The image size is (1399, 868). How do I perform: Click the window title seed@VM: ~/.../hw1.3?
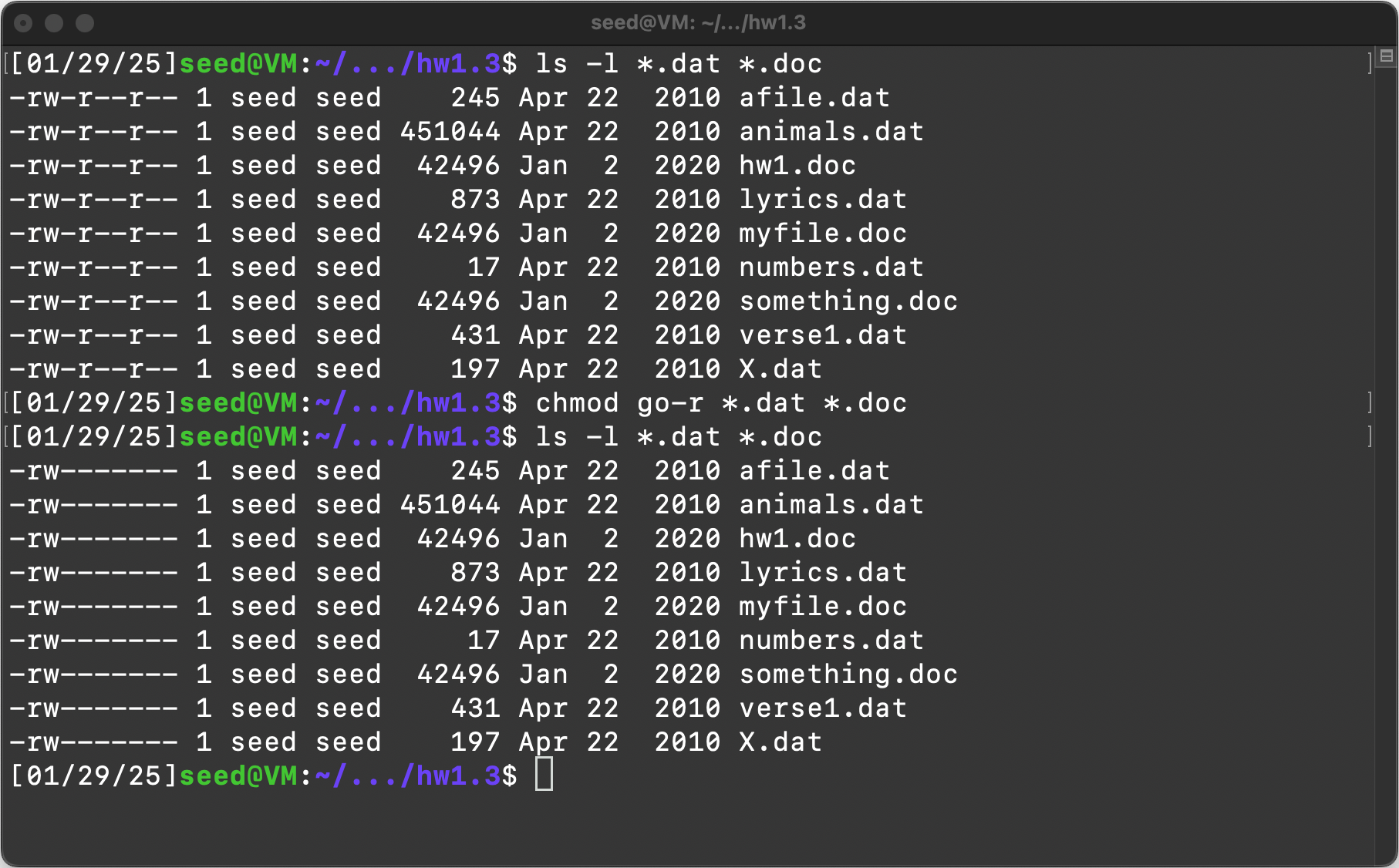(698, 23)
